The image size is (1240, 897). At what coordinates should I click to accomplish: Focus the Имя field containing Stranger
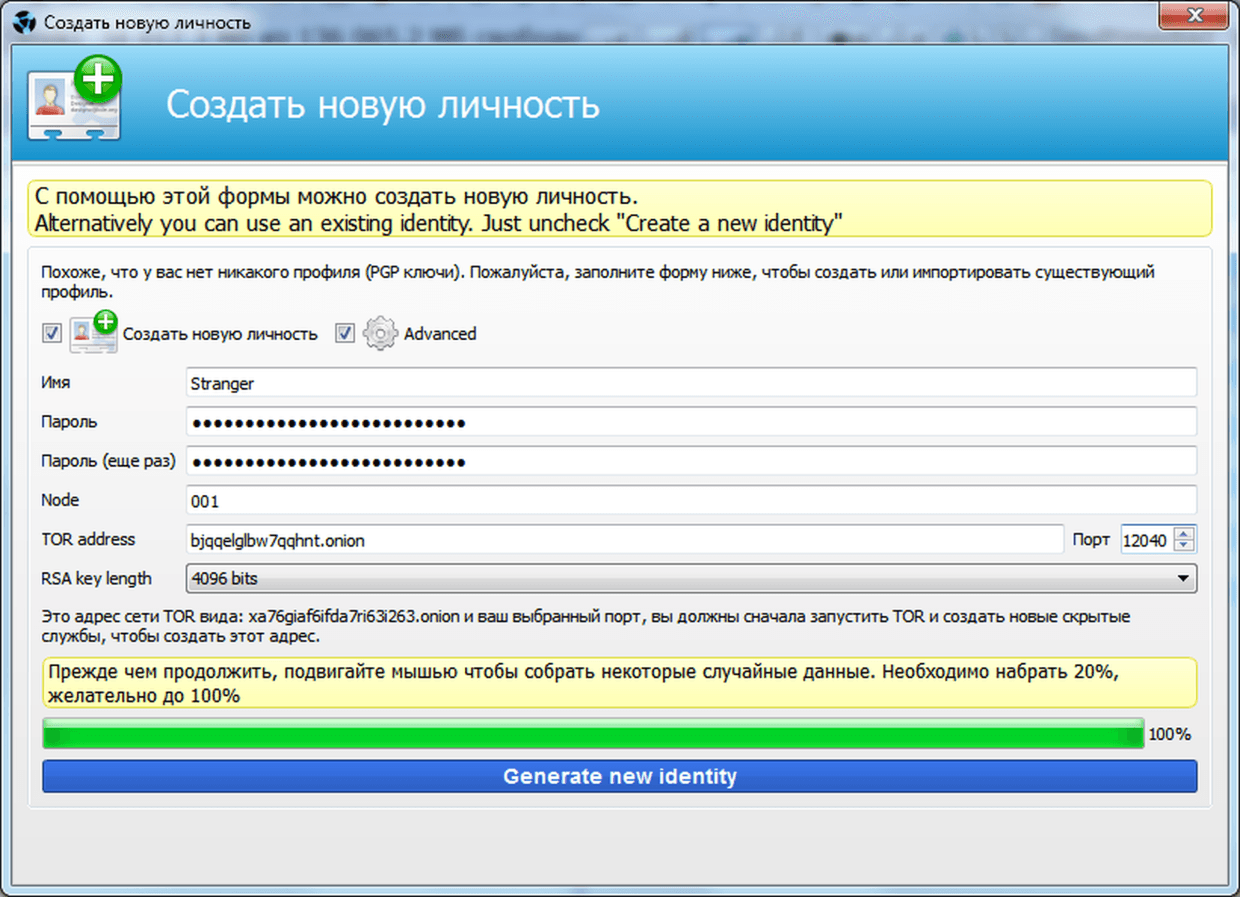[690, 382]
